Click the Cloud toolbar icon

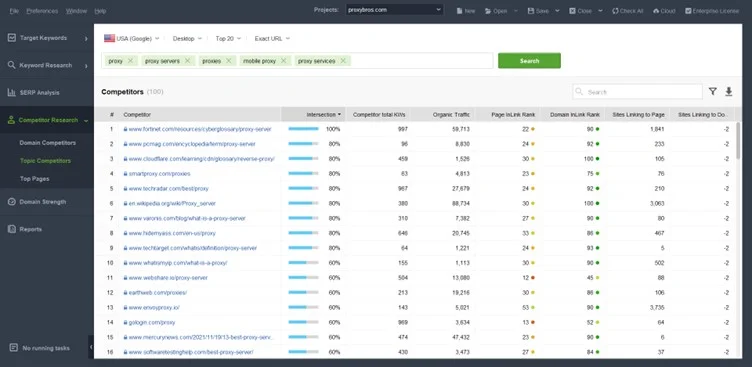[664, 11]
